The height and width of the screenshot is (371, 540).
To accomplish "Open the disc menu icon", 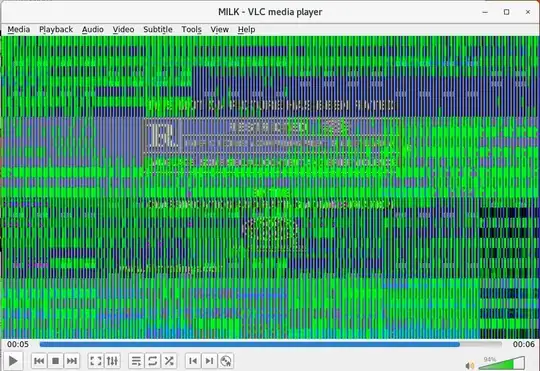I will [226, 361].
